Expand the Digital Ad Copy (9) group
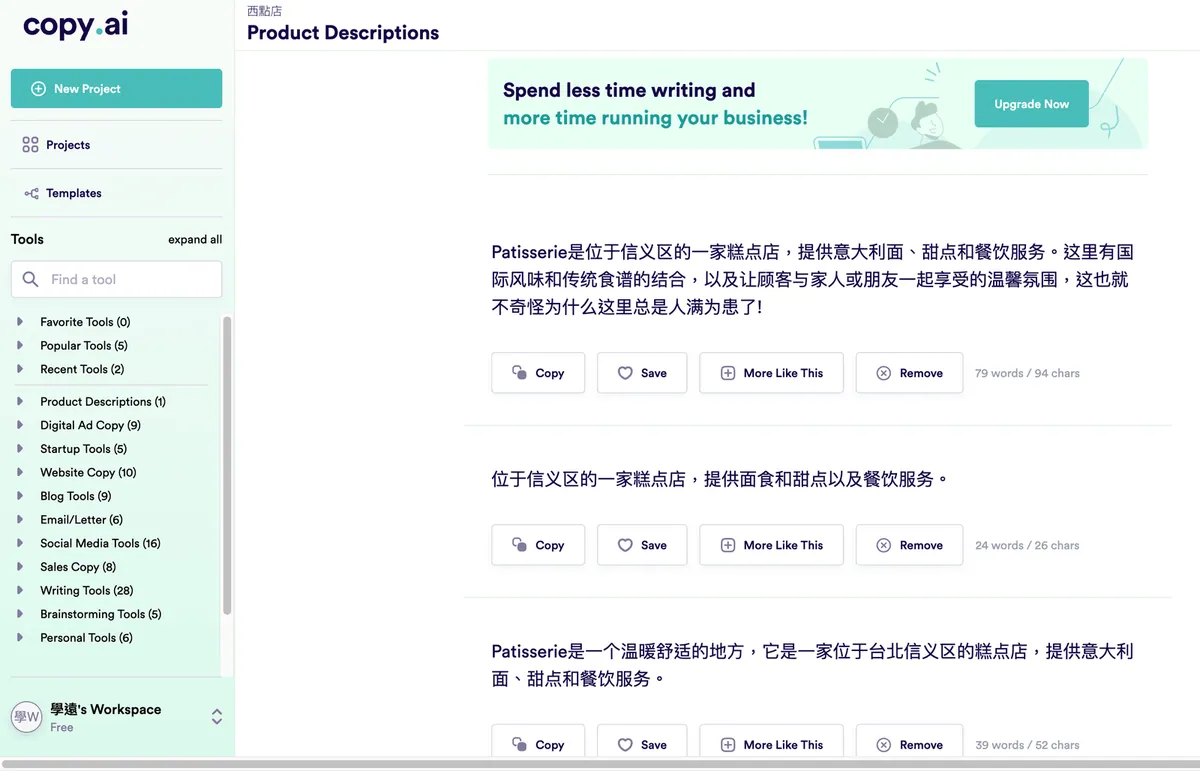Image resolution: width=1200 pixels, height=771 pixels. coord(20,425)
